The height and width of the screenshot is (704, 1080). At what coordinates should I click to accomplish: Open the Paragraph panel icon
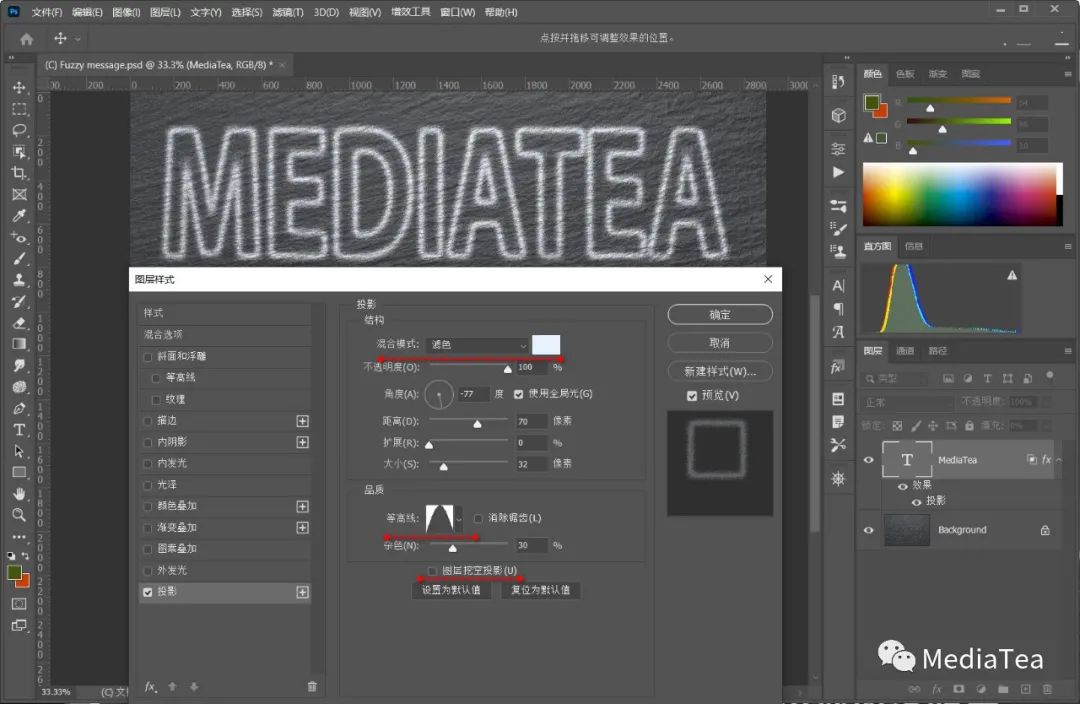(838, 309)
